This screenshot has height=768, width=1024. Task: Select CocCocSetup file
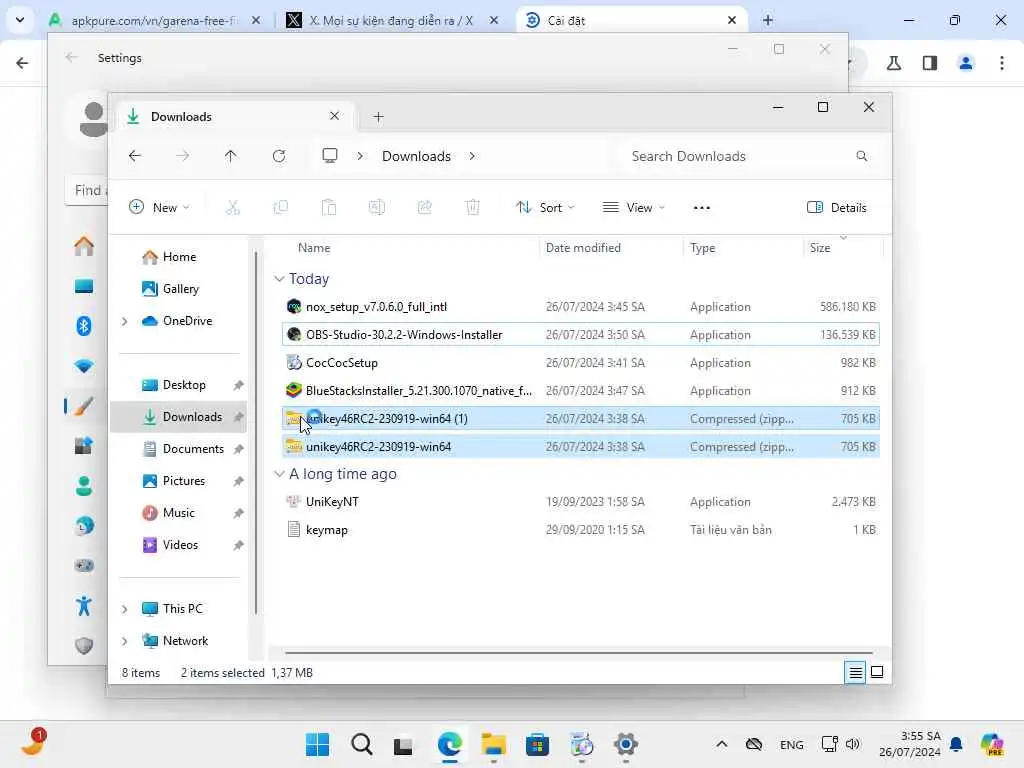581,362
